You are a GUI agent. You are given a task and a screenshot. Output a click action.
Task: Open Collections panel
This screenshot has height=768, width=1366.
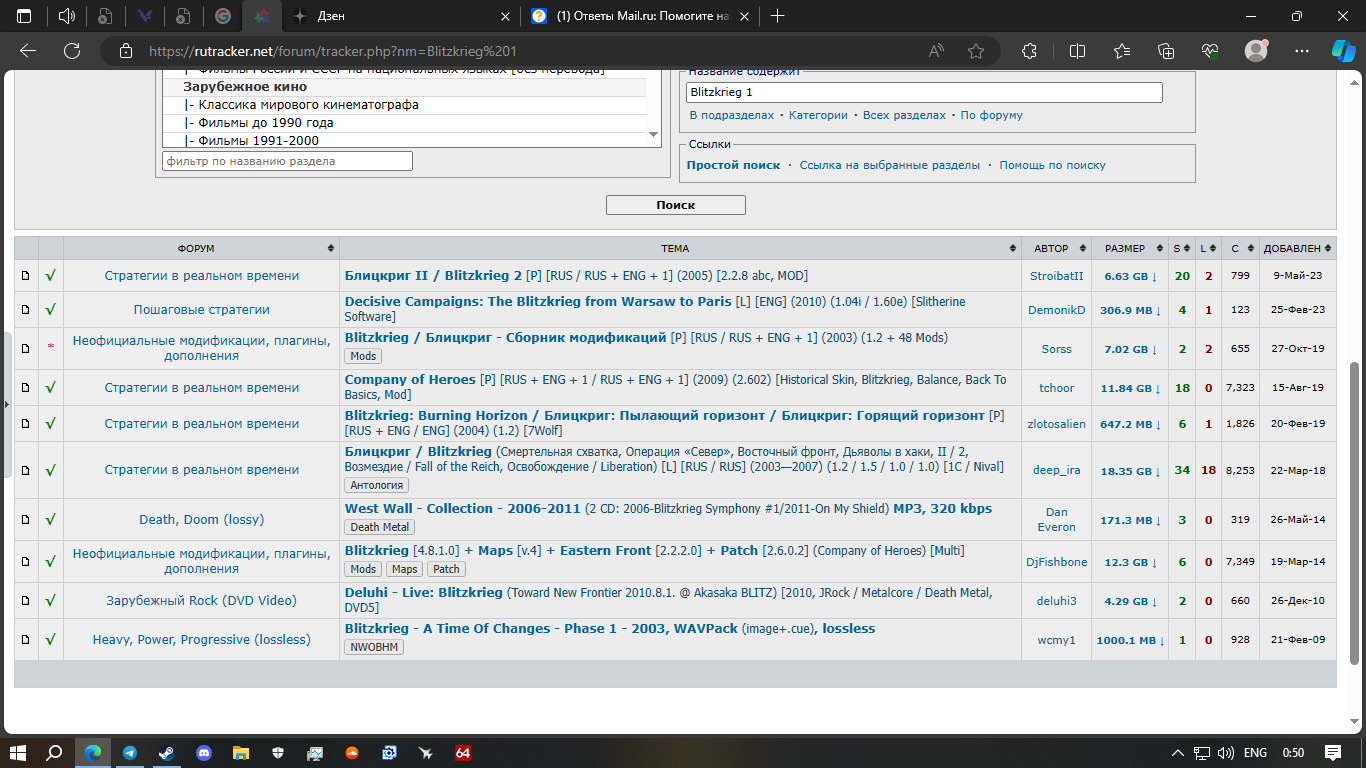click(x=1165, y=51)
